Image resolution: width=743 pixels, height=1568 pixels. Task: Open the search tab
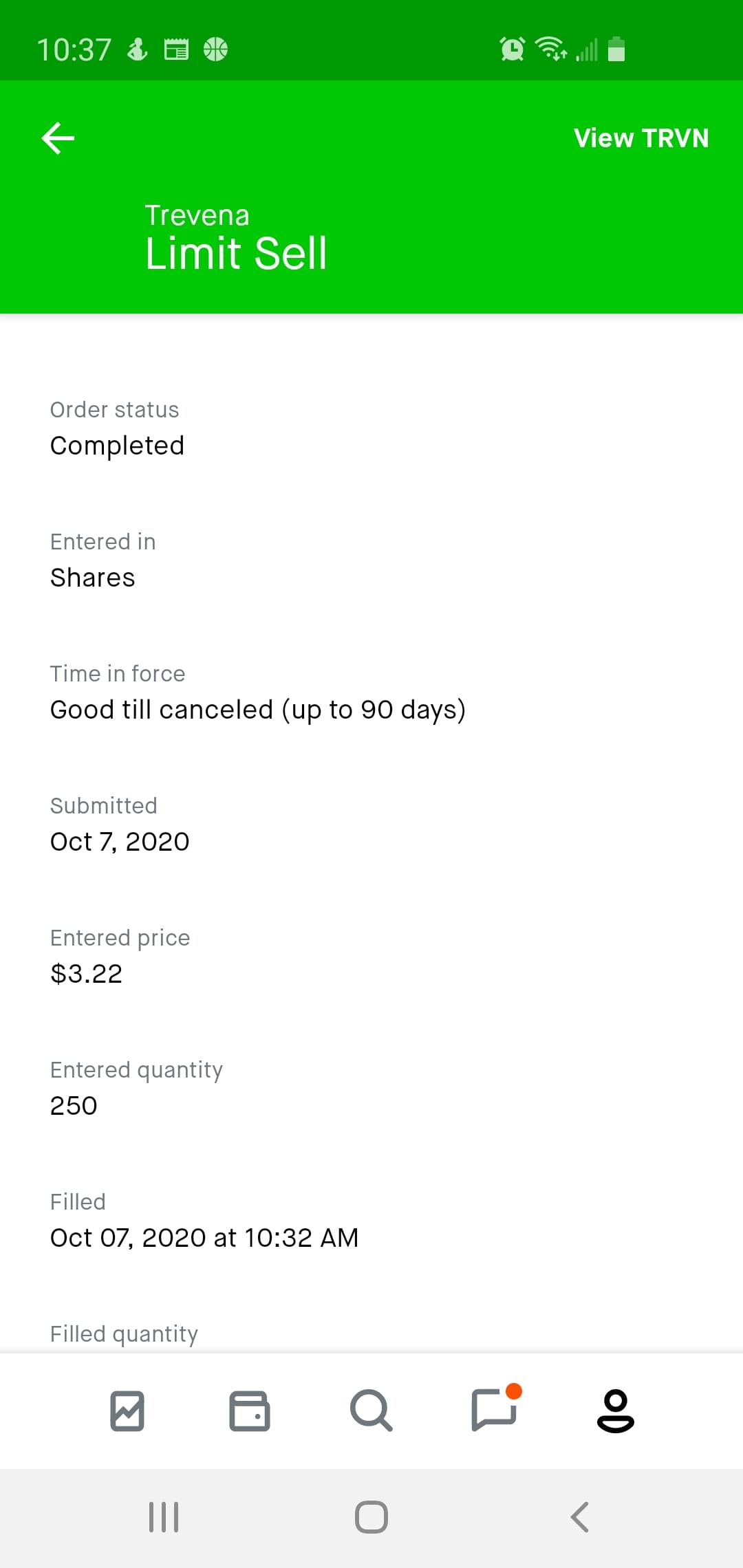pyautogui.click(x=371, y=1411)
